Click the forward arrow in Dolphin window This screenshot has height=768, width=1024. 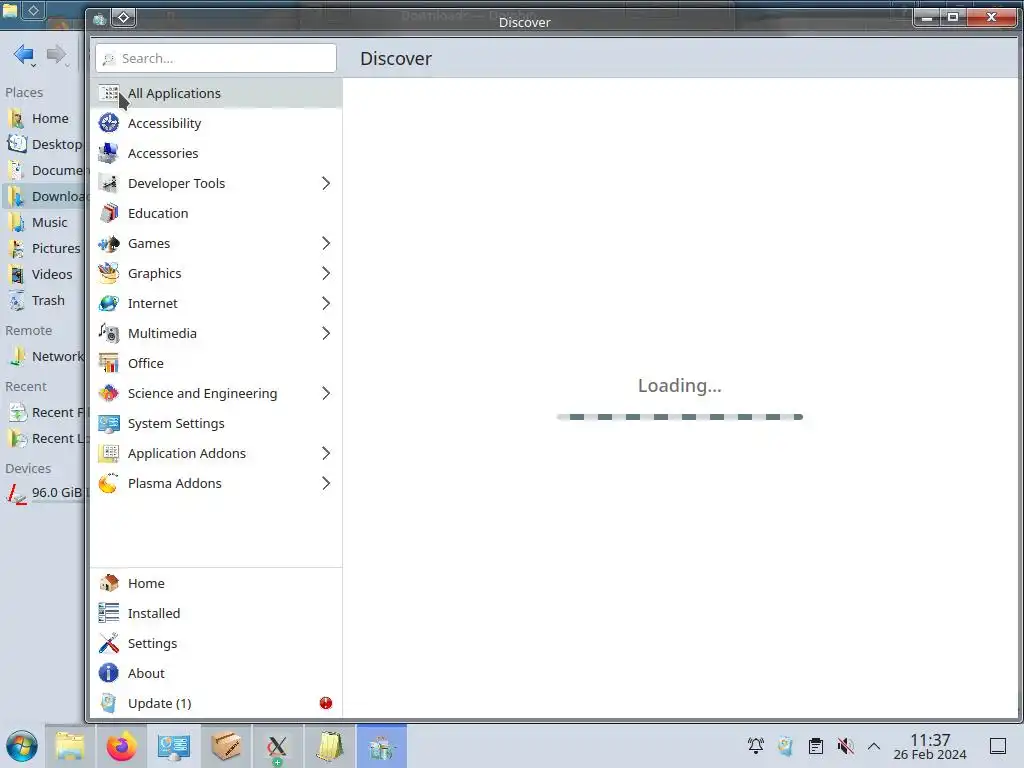[x=57, y=55]
